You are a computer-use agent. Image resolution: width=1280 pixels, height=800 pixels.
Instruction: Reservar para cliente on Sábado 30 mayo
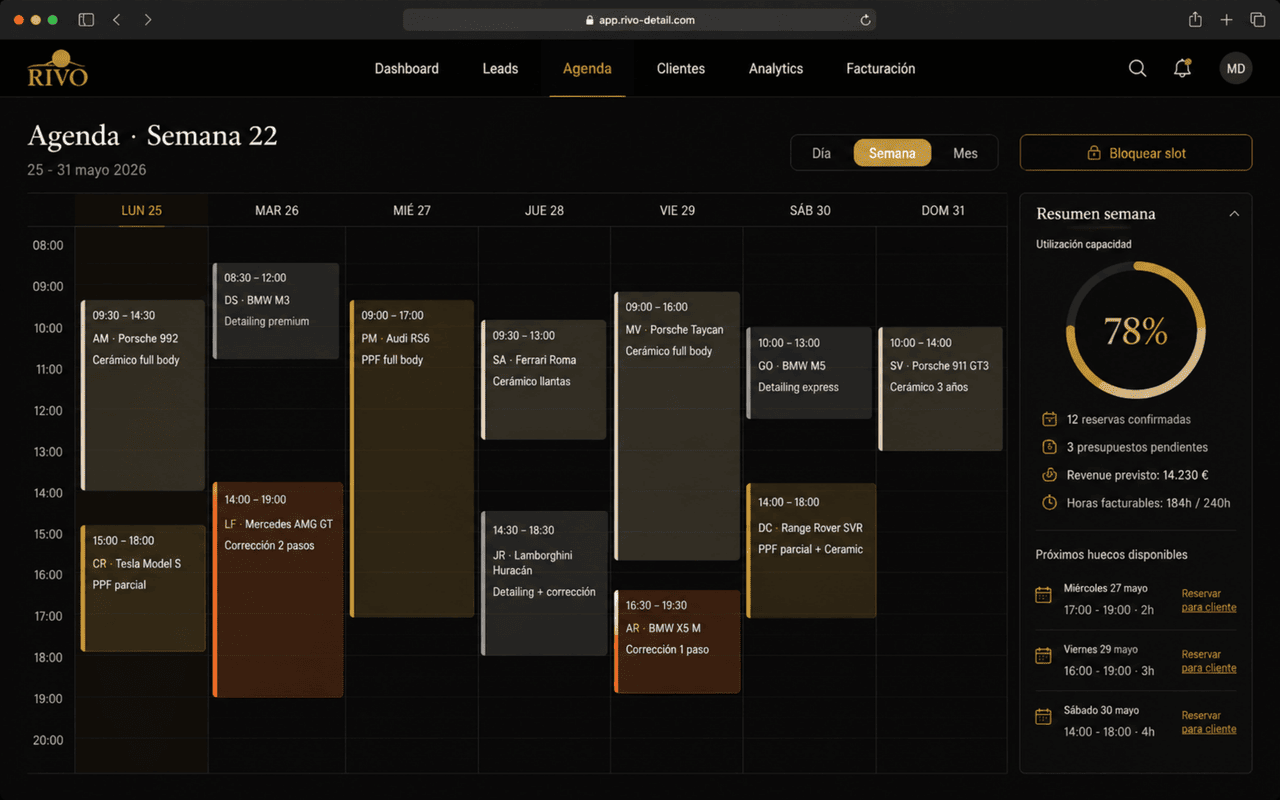(x=1208, y=722)
